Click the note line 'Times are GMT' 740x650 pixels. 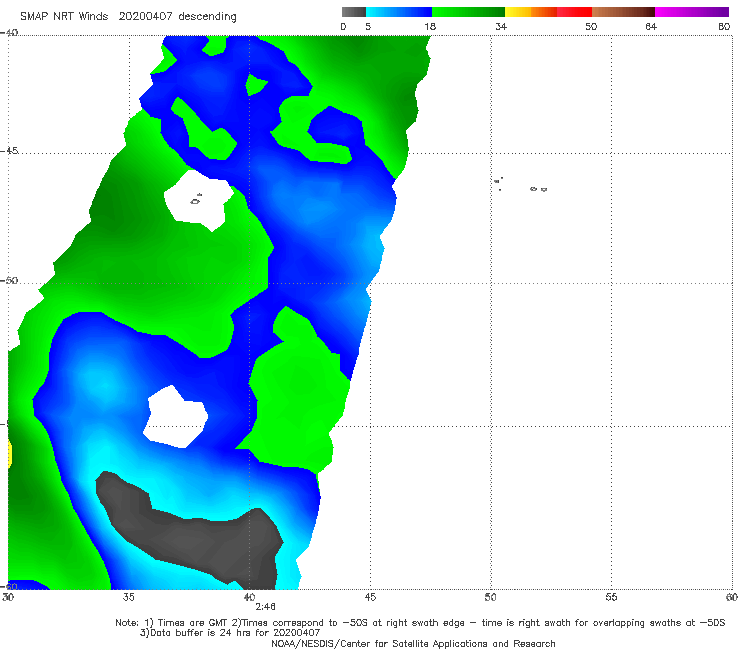tap(193, 623)
